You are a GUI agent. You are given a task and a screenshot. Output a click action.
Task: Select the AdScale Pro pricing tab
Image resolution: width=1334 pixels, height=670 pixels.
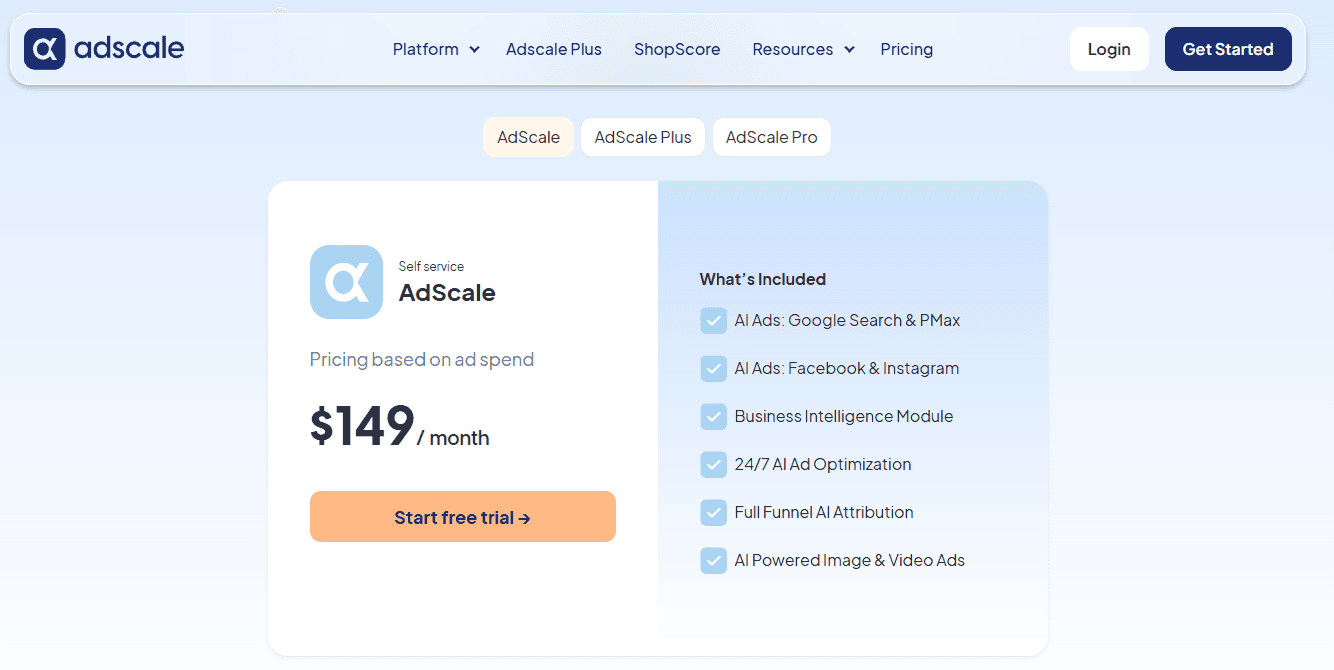771,137
